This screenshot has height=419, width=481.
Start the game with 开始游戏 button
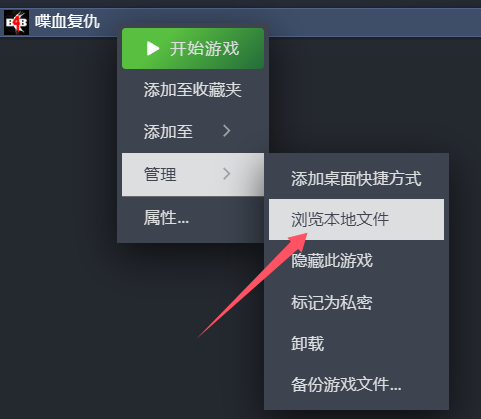pos(193,49)
